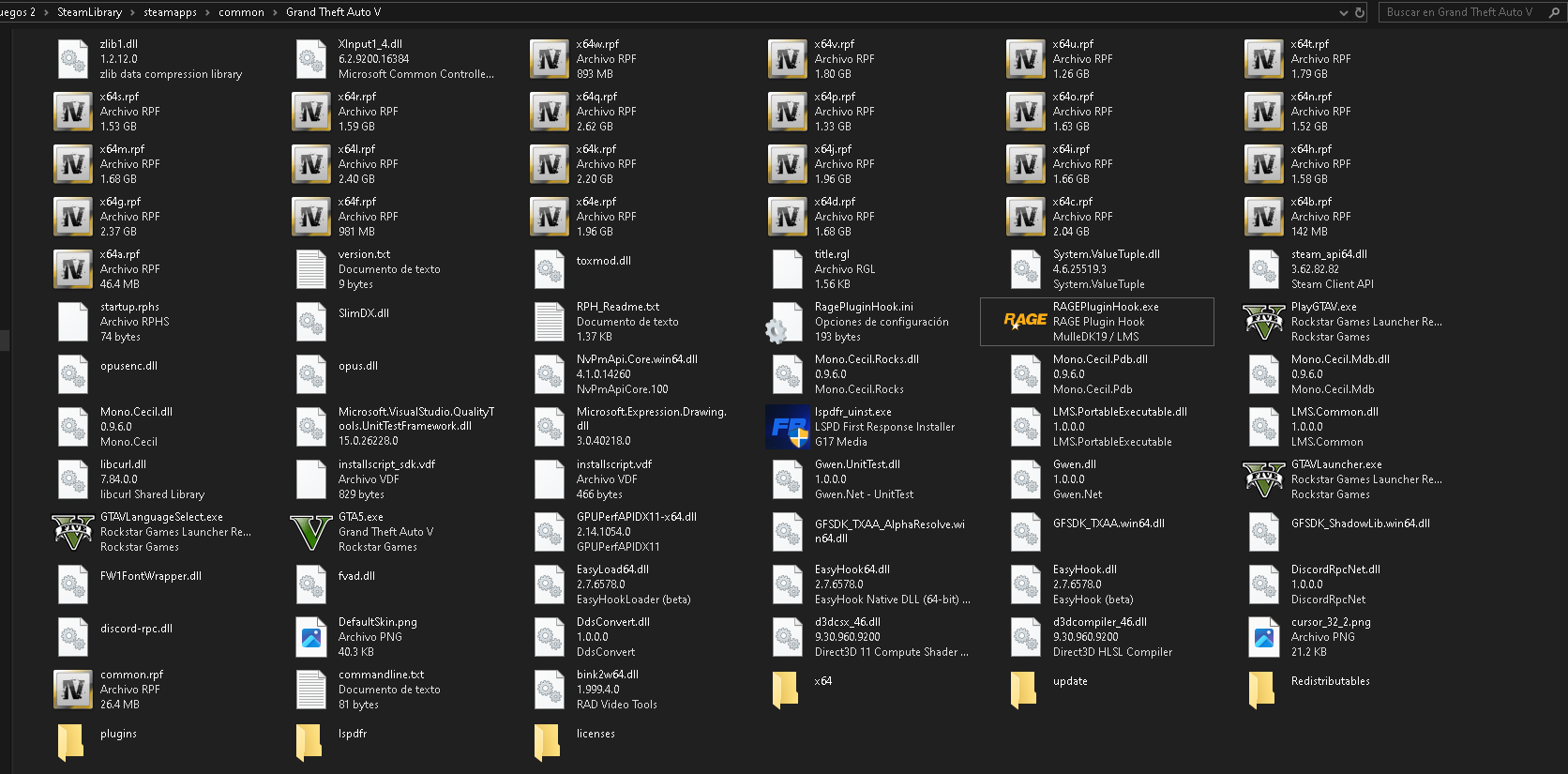Select the file name installscript_sdk.vdf
The width and height of the screenshot is (1568, 774).
(x=386, y=464)
